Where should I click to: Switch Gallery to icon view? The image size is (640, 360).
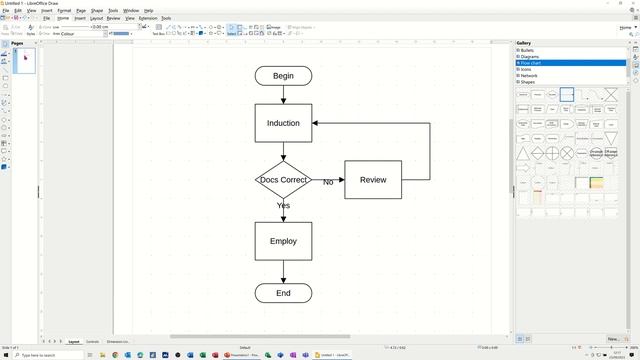click(520, 339)
